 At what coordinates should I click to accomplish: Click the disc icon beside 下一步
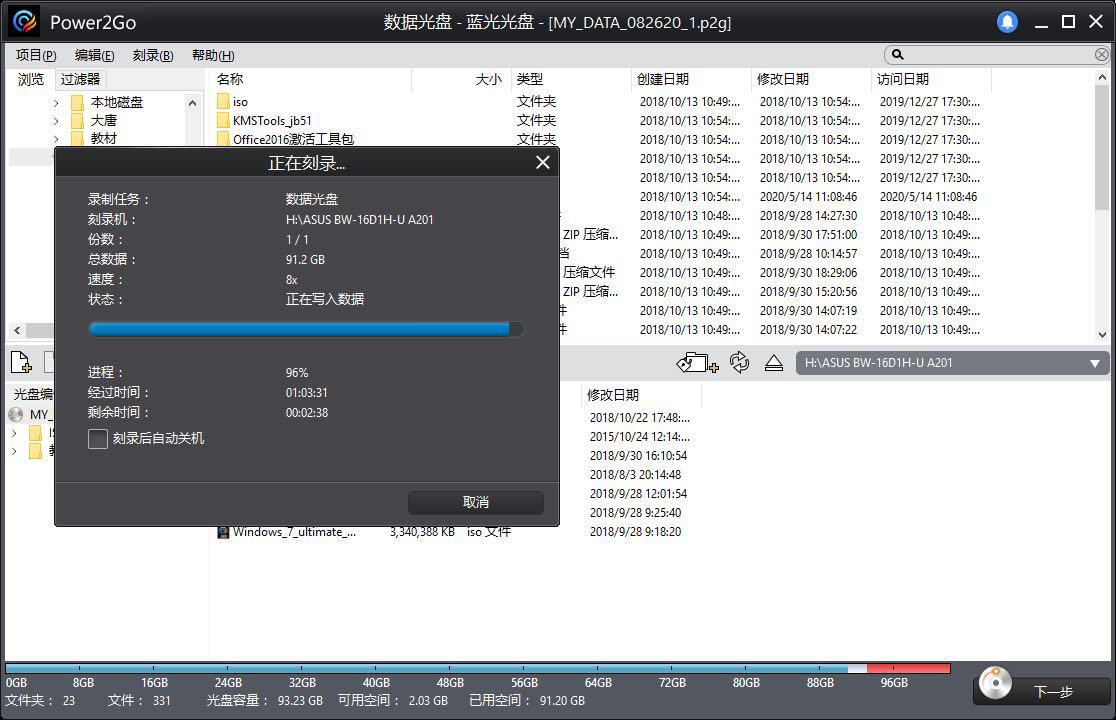point(996,683)
